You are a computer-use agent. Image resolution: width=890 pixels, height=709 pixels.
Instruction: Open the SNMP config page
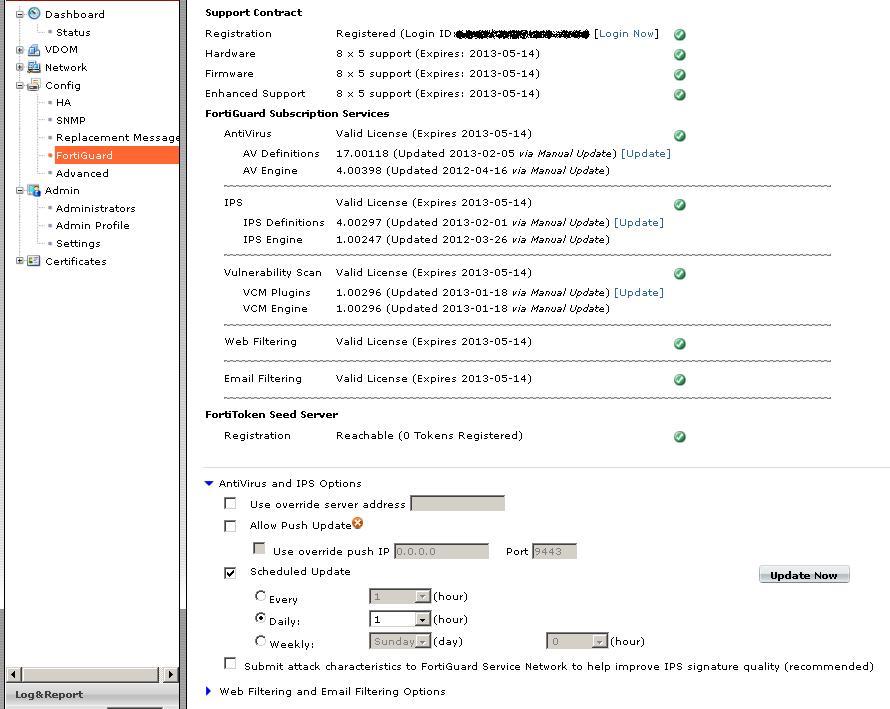pyautogui.click(x=71, y=120)
